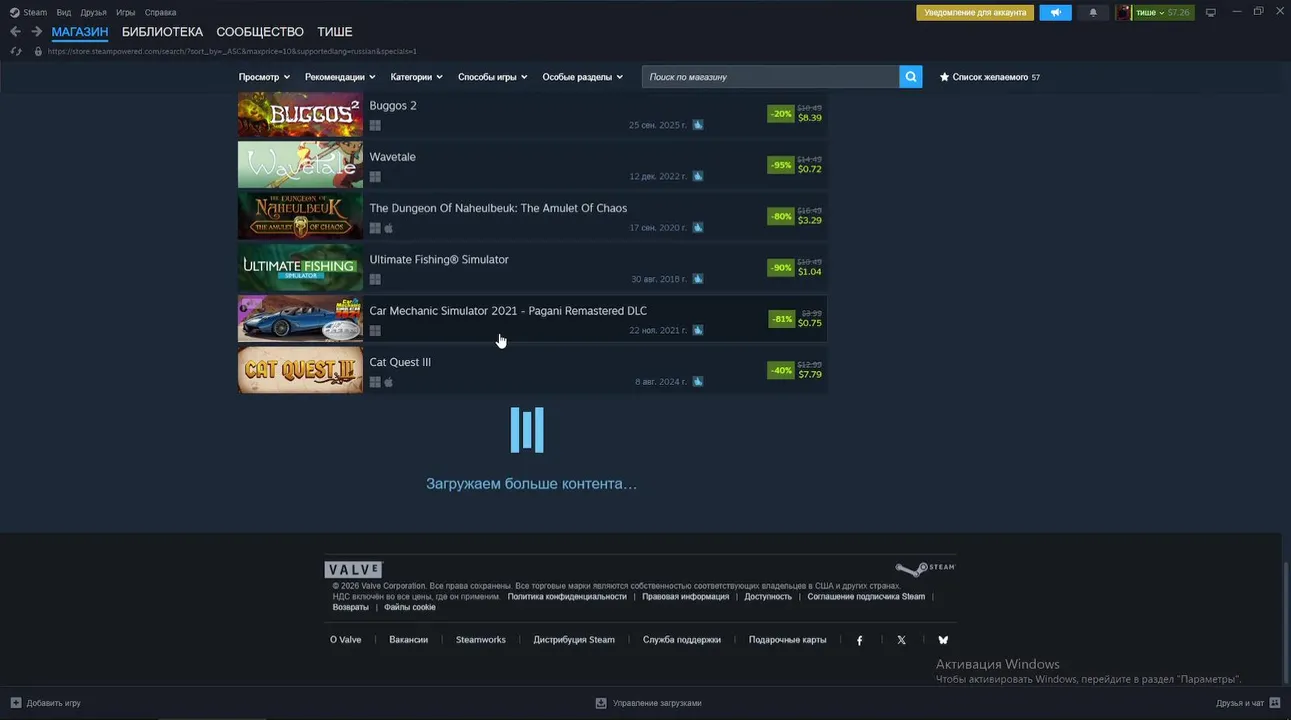The image size is (1291, 720).
Task: Click Список желаемого wishlist link
Action: 990,77
